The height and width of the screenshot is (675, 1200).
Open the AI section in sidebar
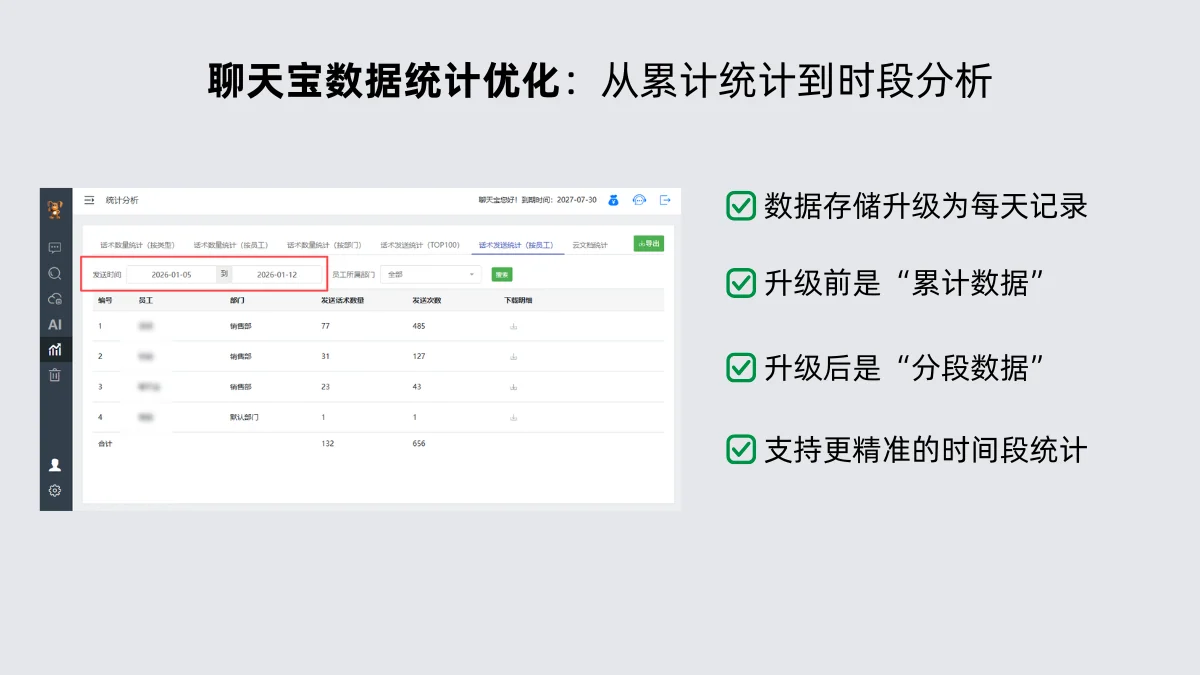55,325
